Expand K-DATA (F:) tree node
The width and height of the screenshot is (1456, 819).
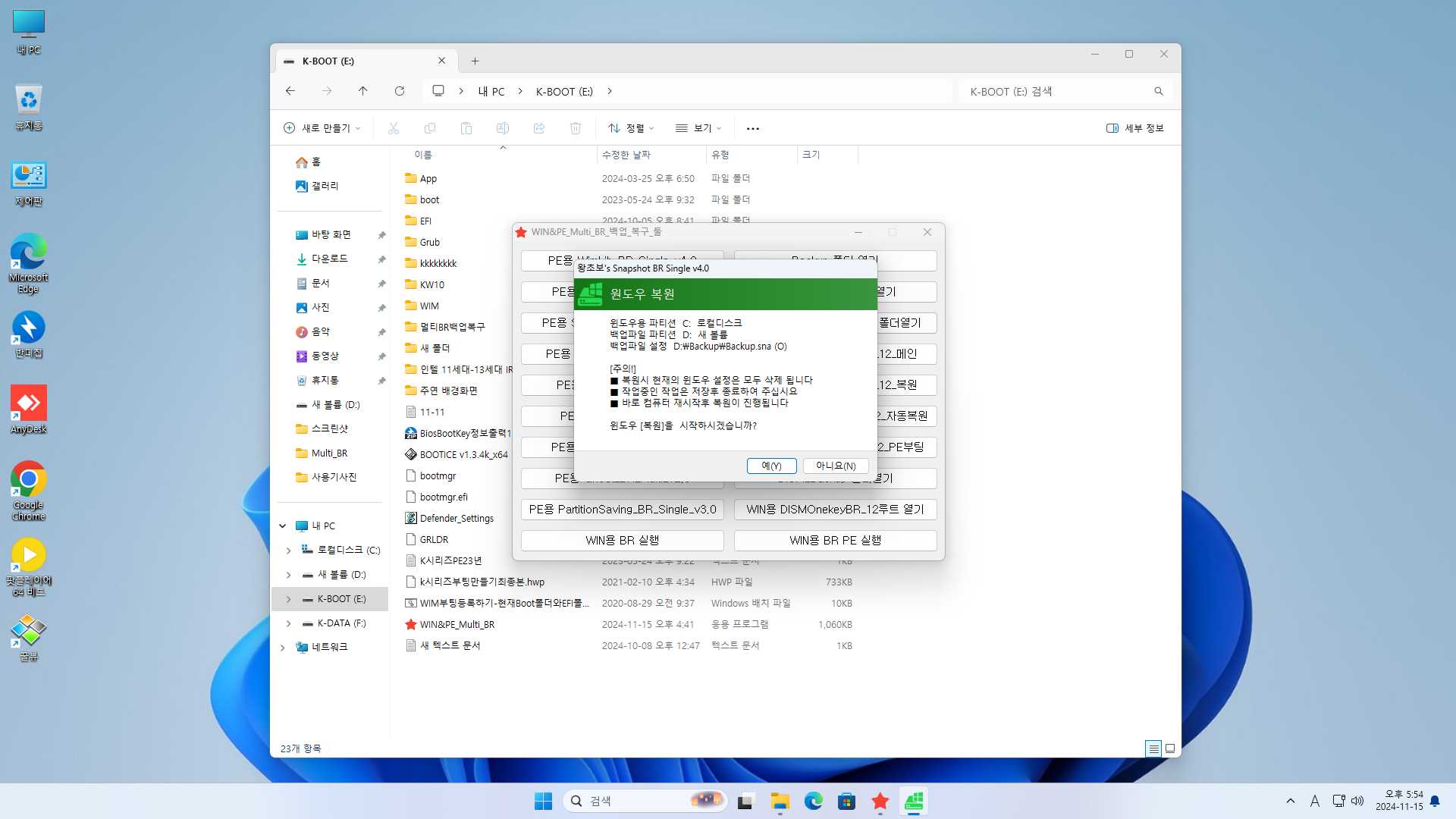[x=288, y=623]
